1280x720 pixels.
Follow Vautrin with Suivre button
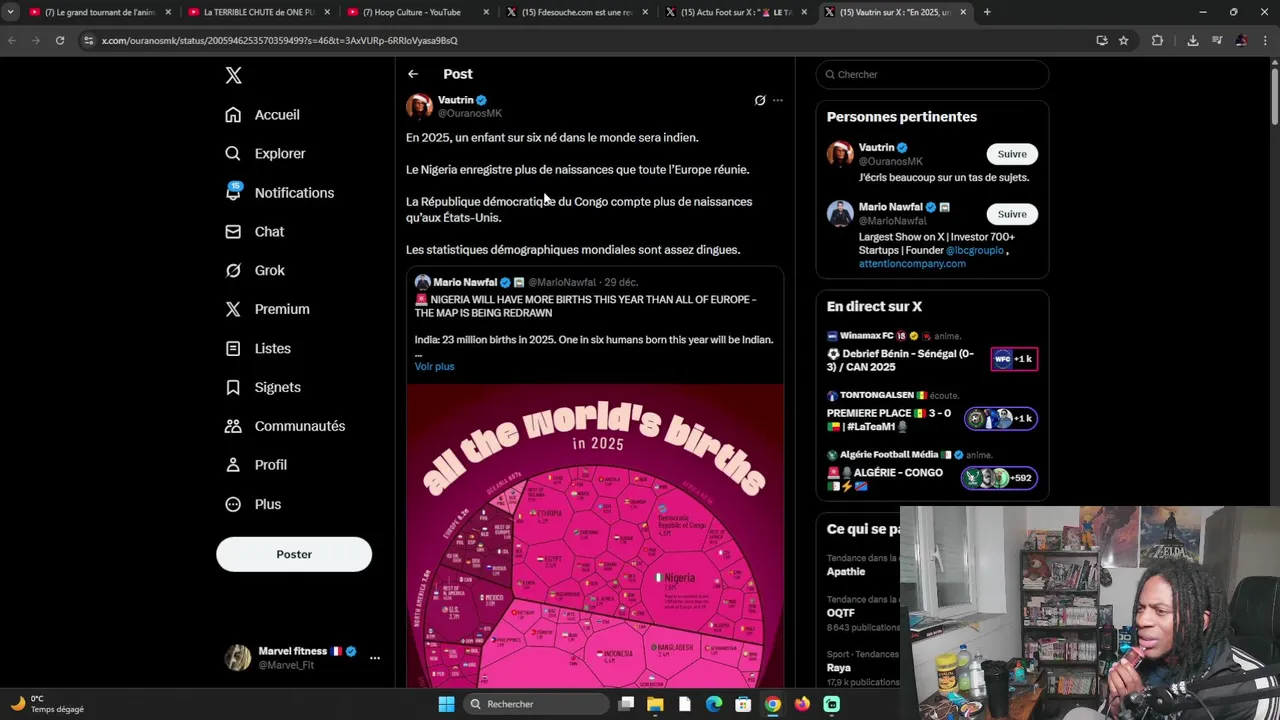(1012, 154)
